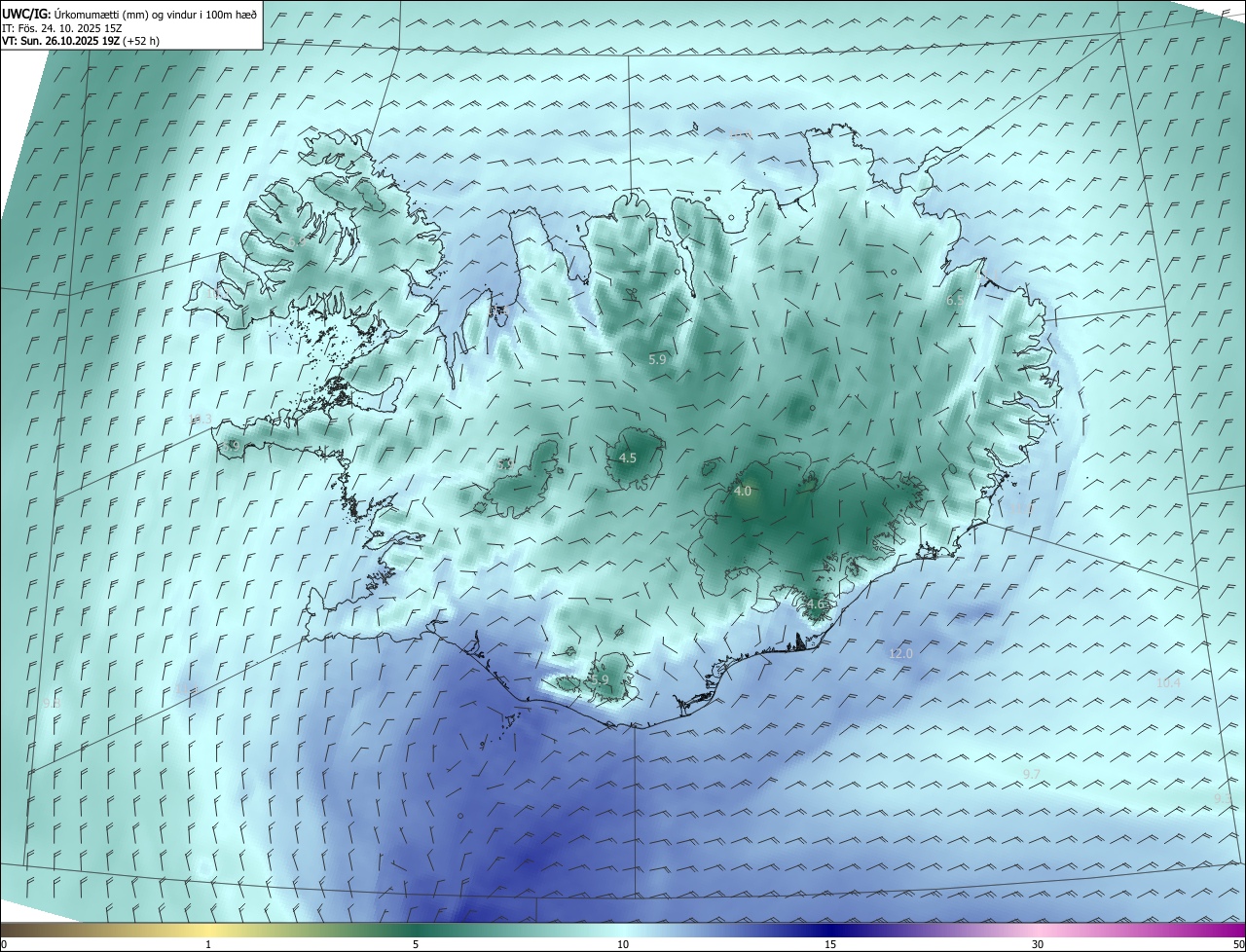
Task: Click the 5.9 value directly north of the 4.5 label
Action: click(x=657, y=359)
